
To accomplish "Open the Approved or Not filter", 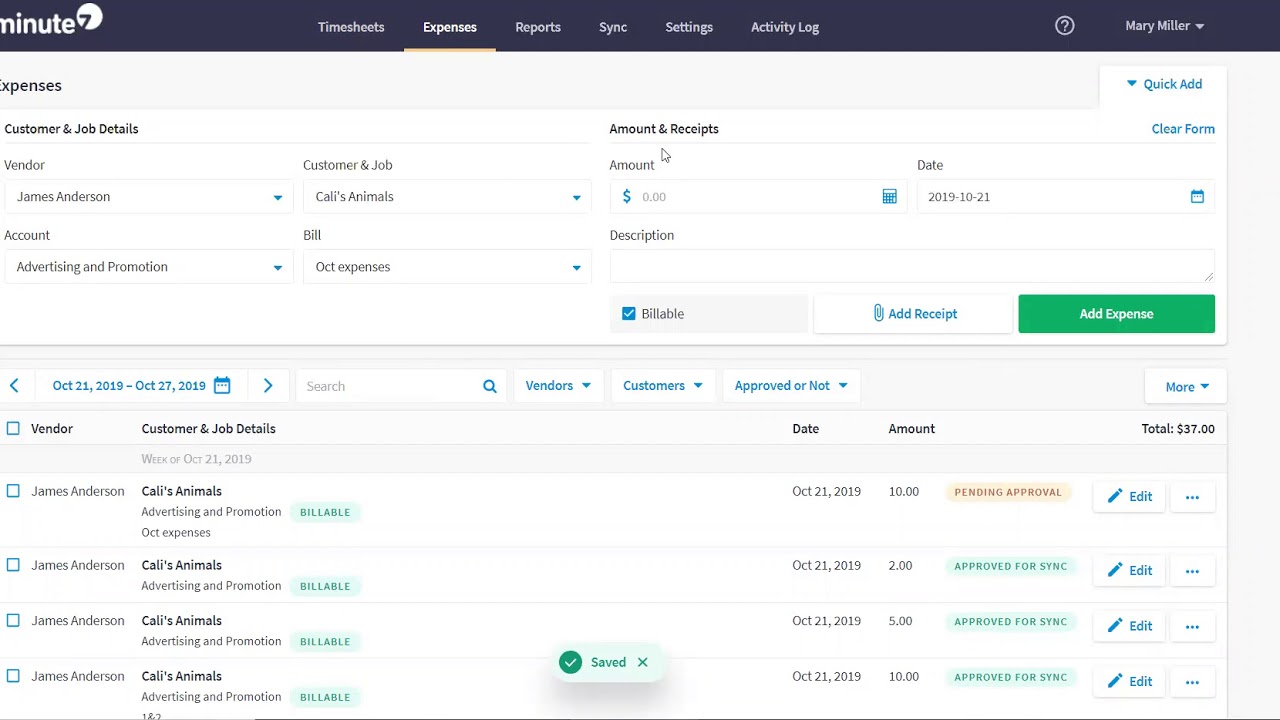I will click(x=790, y=386).
